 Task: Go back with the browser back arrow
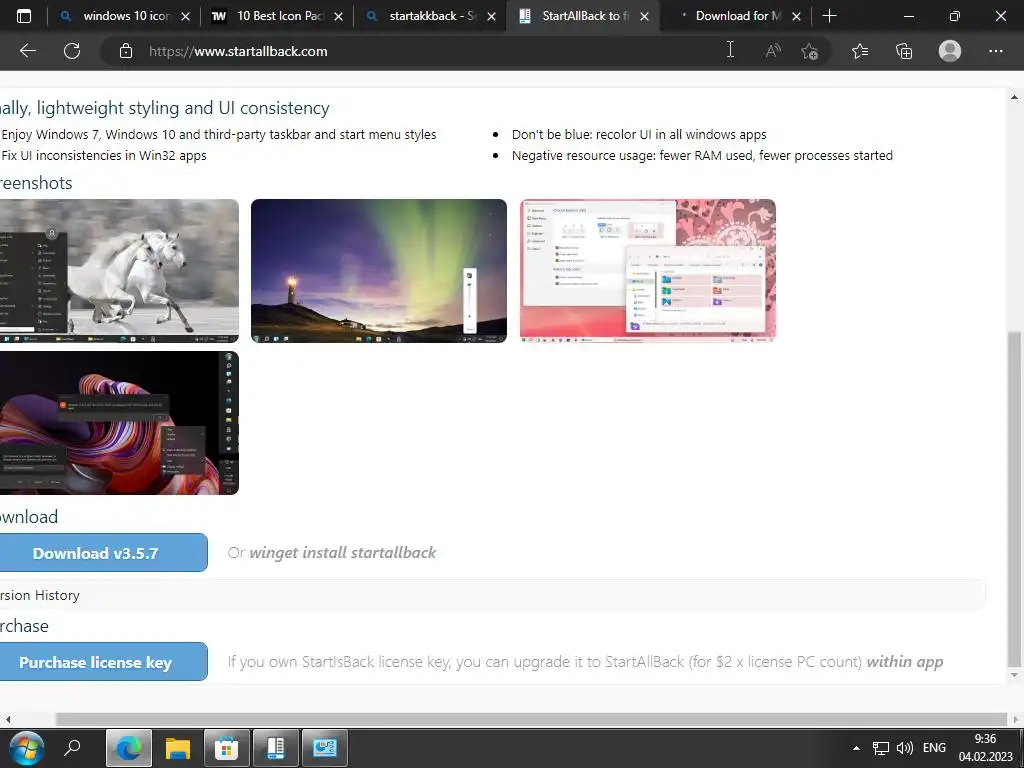[x=27, y=51]
